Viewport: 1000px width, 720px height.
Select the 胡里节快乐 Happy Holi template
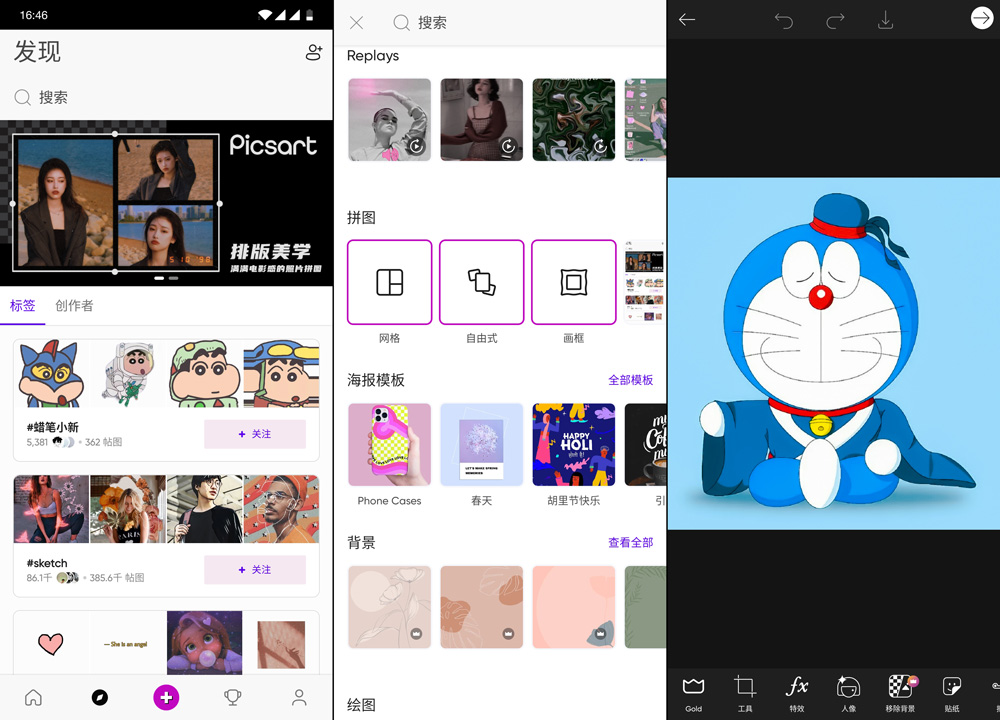573,444
